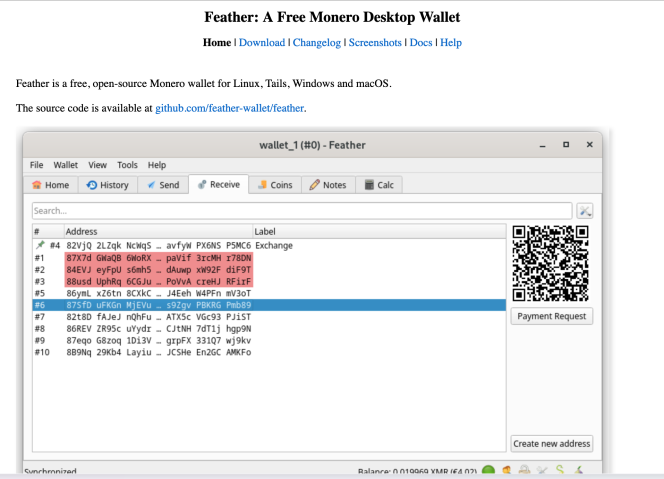Open the Wallet menu

[66, 164]
